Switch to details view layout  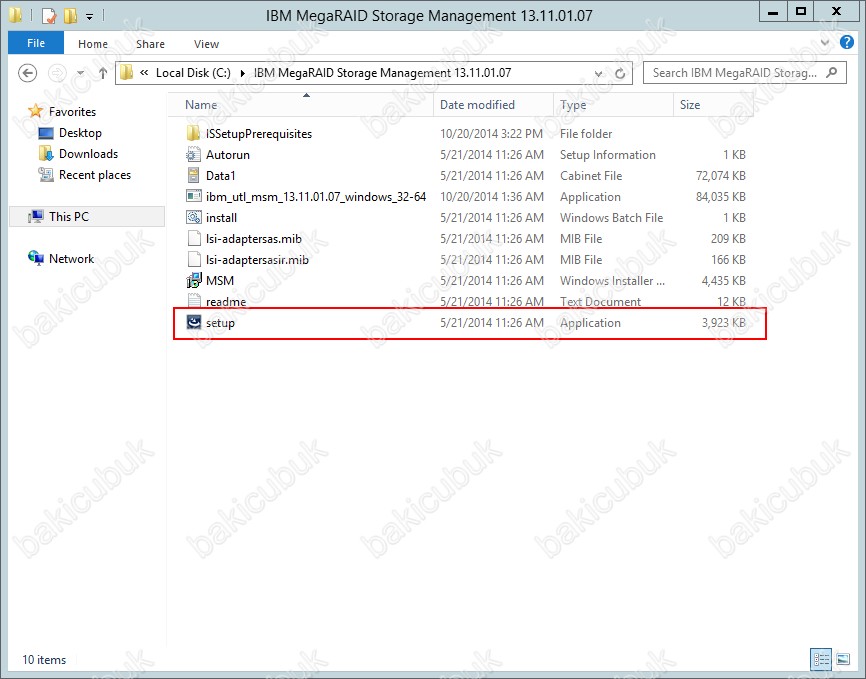coord(821,659)
